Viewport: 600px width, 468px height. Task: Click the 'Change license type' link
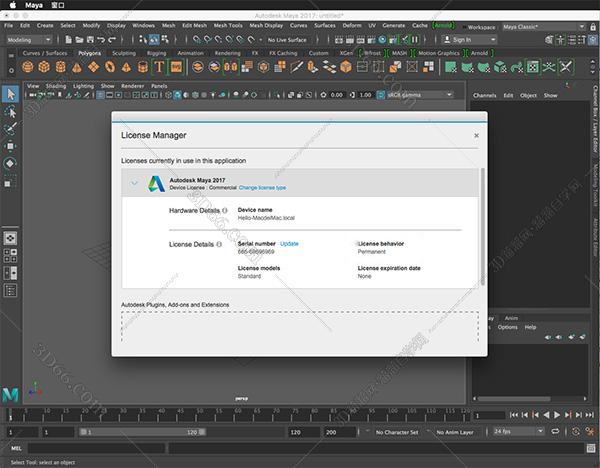[x=262, y=187]
